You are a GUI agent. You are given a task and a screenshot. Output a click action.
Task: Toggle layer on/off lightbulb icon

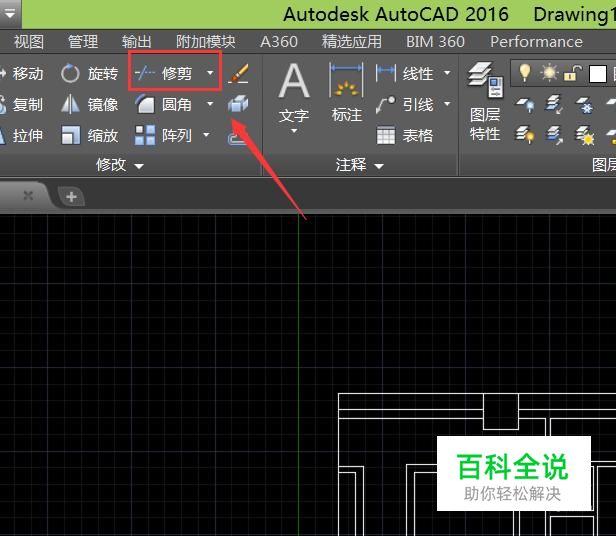(525, 73)
